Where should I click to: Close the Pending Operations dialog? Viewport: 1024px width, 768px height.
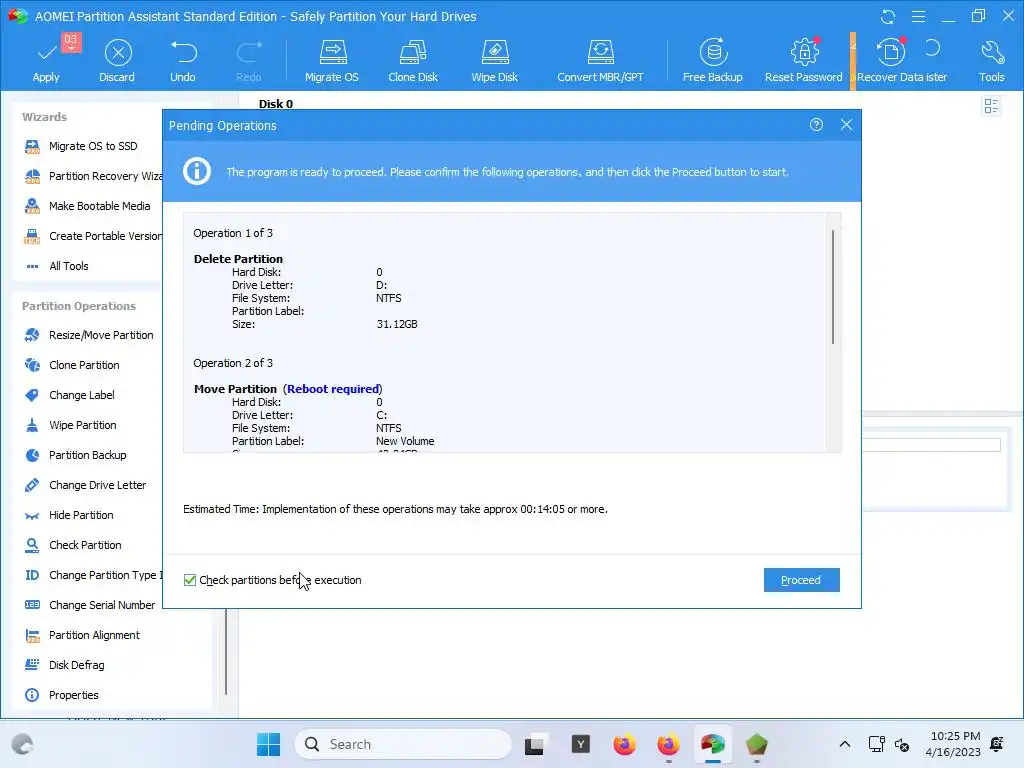846,125
